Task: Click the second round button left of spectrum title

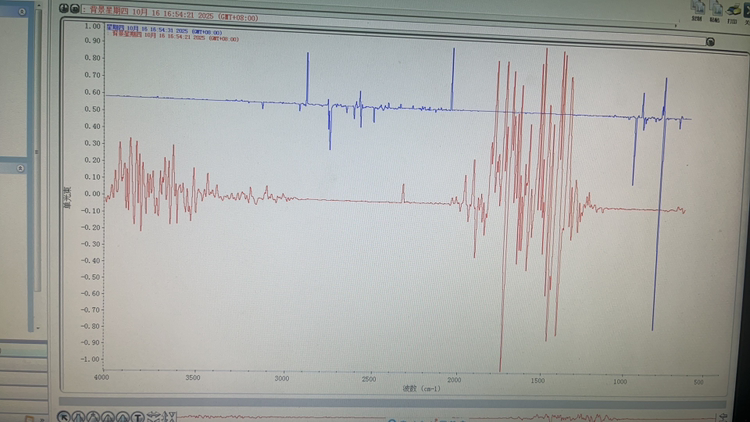Action: coord(75,9)
